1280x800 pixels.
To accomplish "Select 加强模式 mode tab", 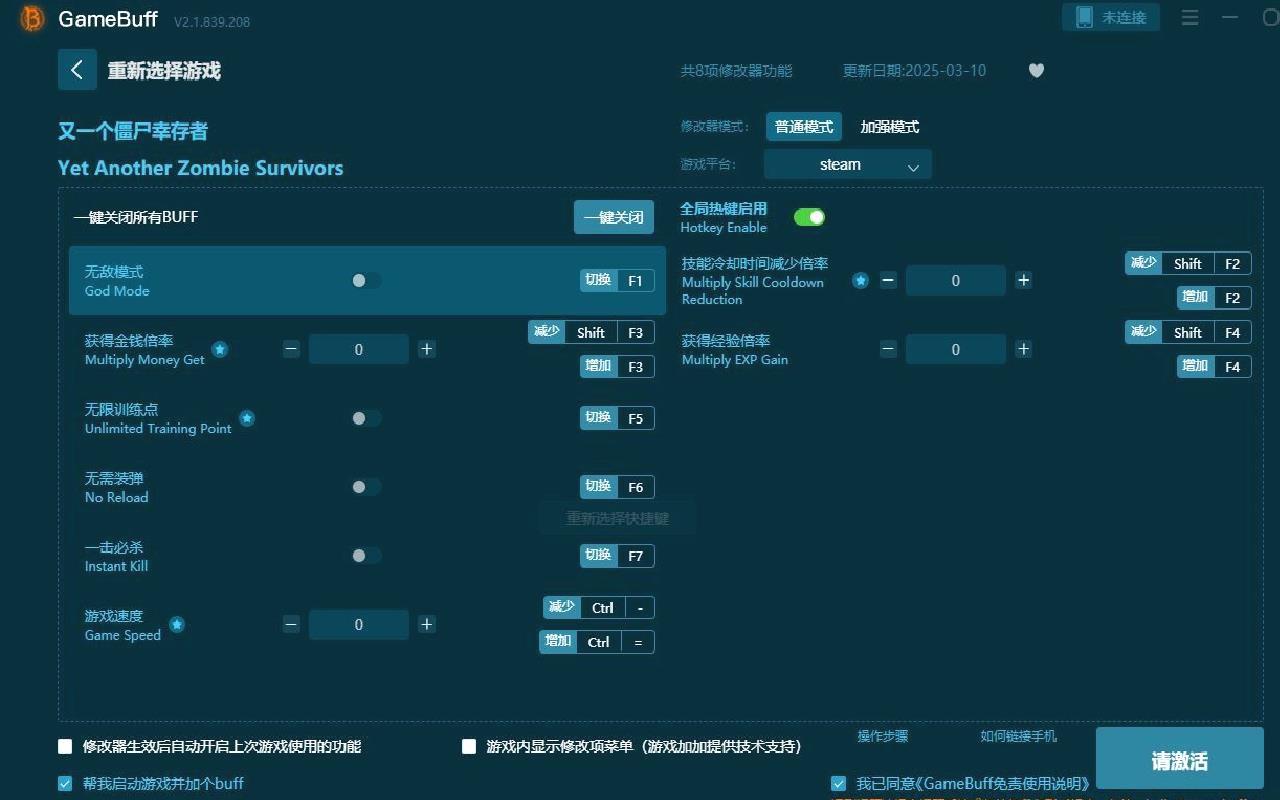I will tap(890, 127).
